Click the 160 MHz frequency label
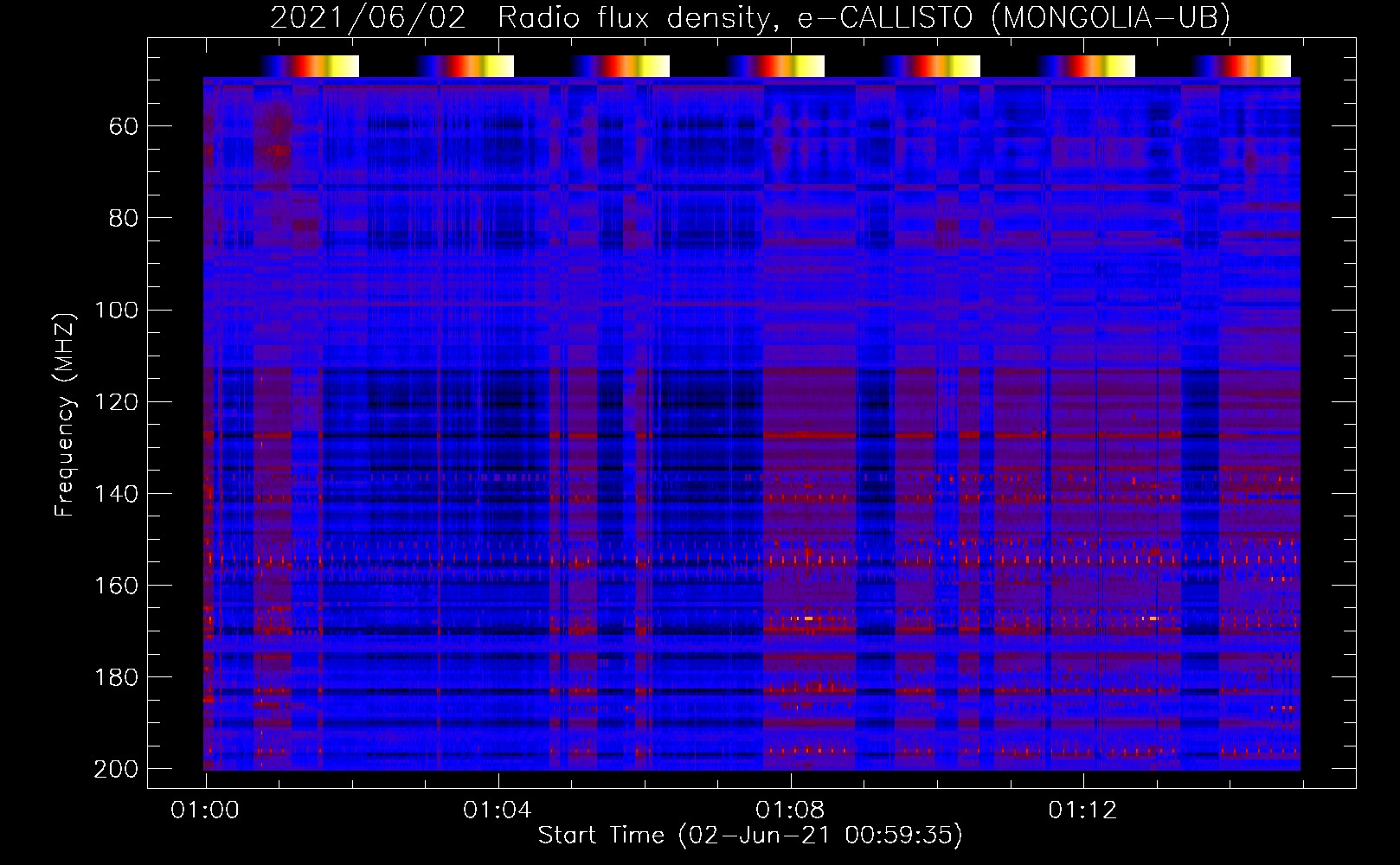Viewport: 1400px width, 865px height. coord(116,586)
